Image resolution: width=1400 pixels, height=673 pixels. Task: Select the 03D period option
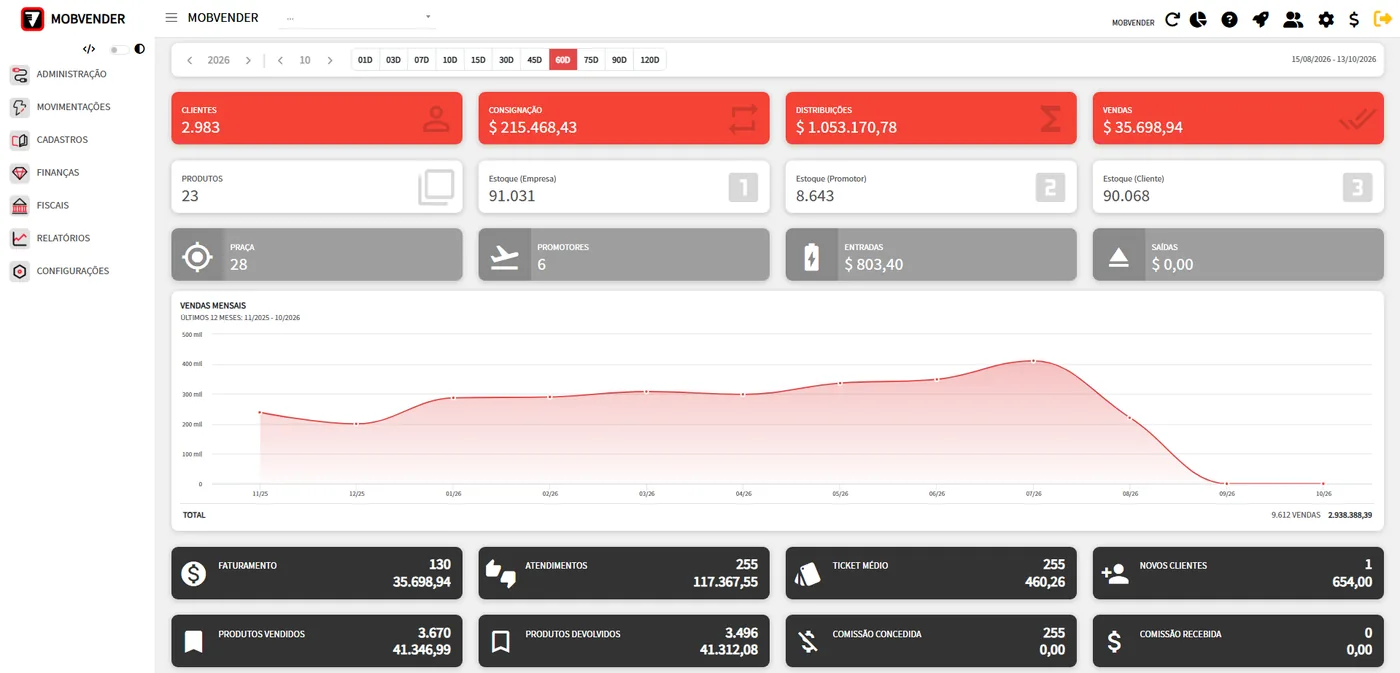[393, 60]
